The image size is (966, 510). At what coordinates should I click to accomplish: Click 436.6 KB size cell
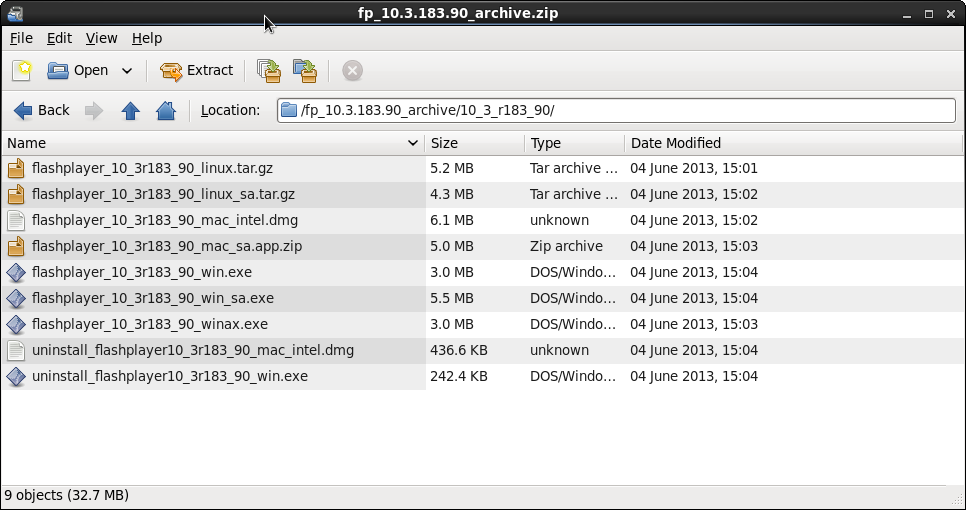[458, 350]
